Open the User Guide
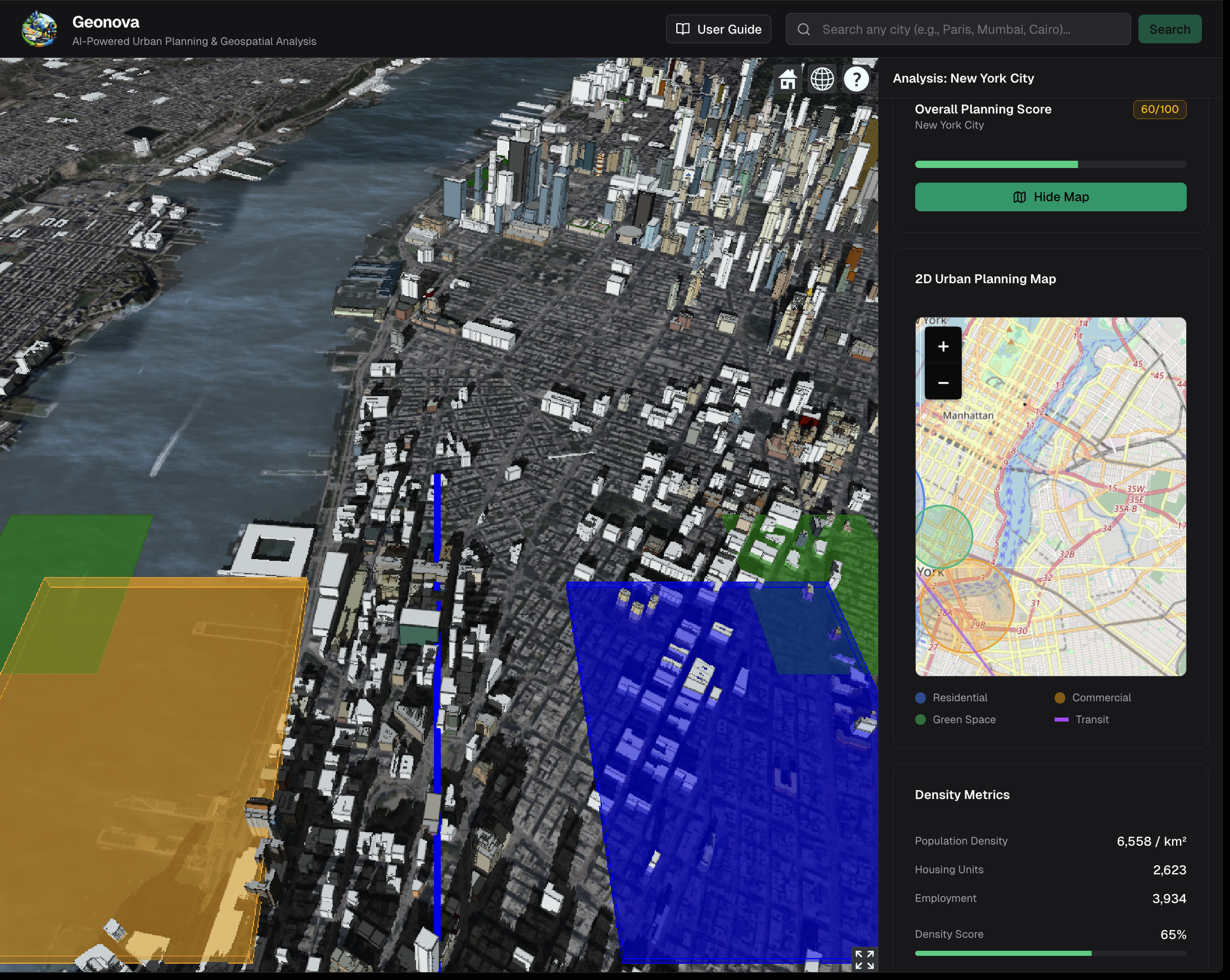The height and width of the screenshot is (980, 1230). pos(718,29)
